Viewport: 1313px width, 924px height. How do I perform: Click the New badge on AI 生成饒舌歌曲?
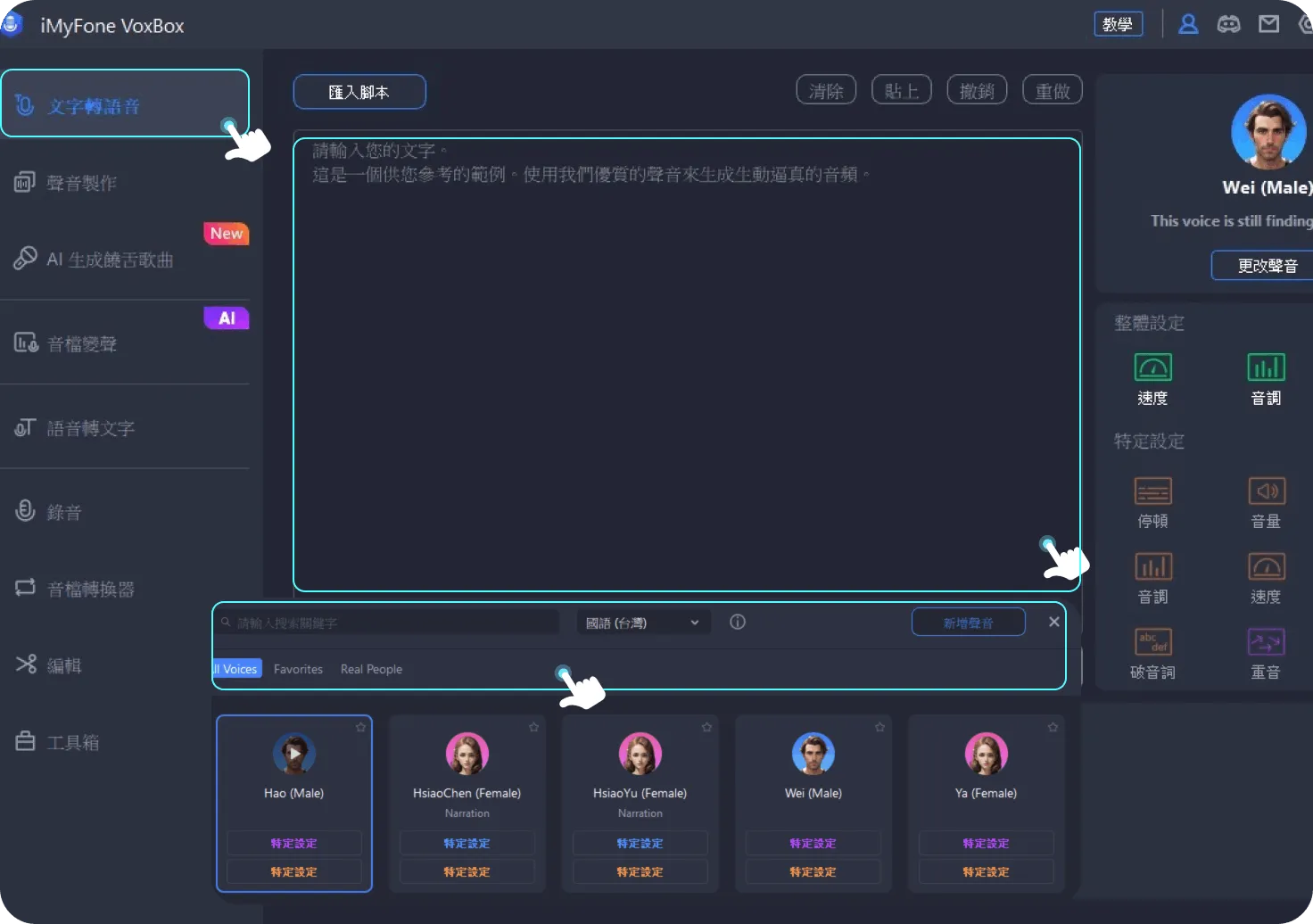227,233
